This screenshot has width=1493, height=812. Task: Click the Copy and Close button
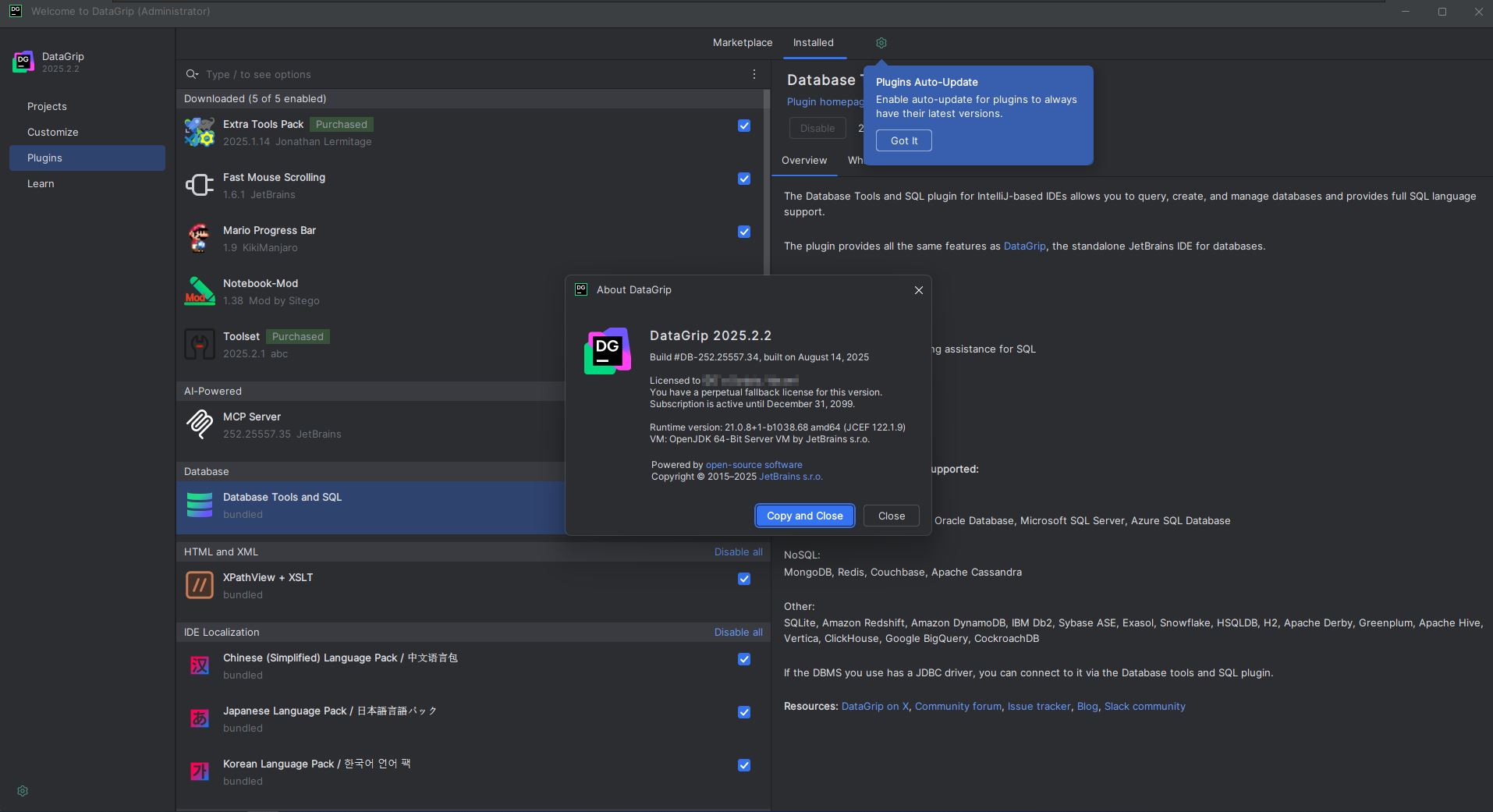(805, 516)
